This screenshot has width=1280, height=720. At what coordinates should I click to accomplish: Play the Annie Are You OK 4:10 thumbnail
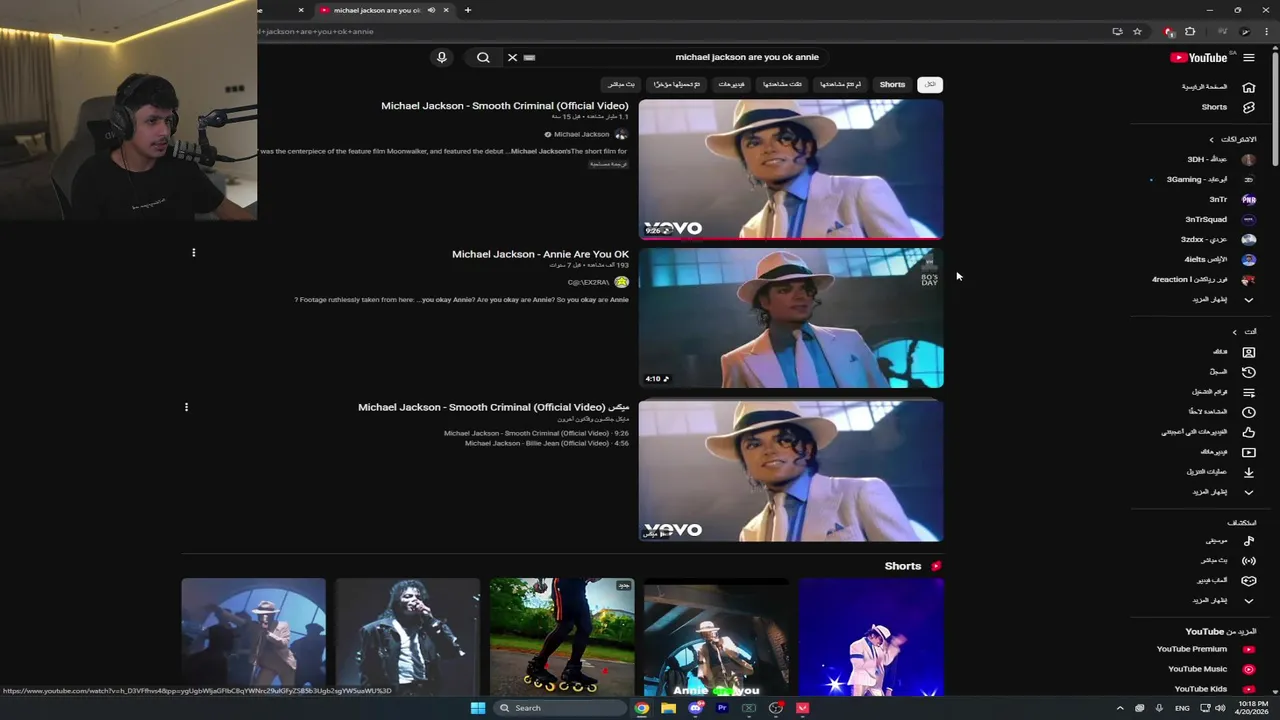790,318
